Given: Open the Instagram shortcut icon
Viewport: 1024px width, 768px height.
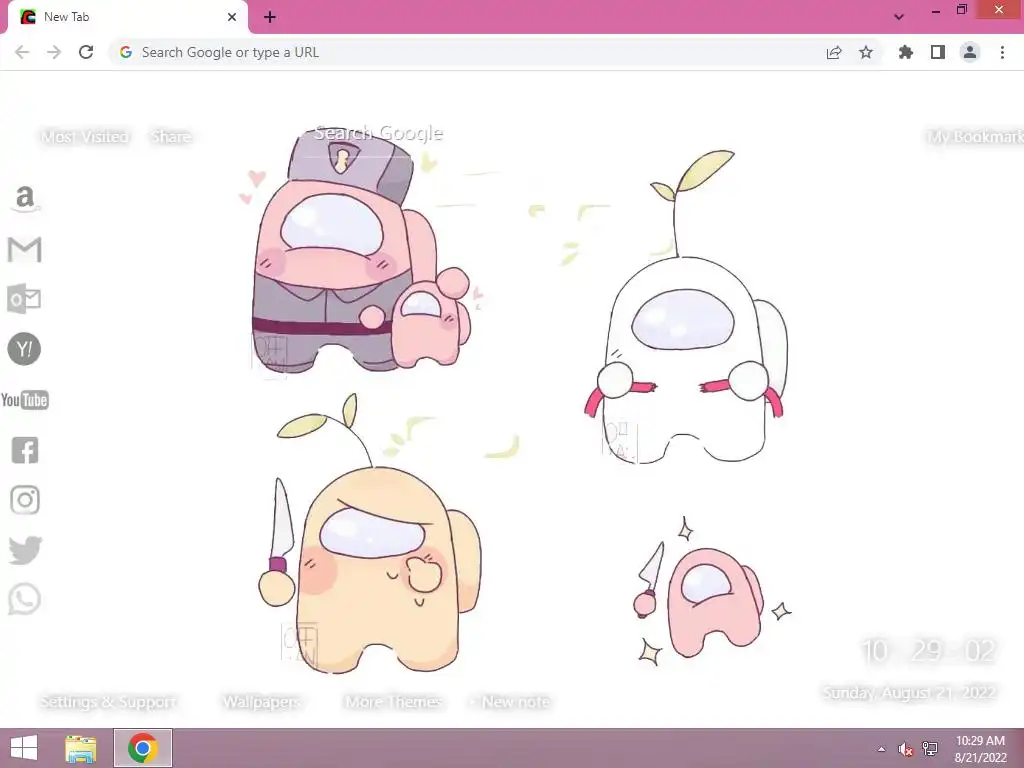Looking at the screenshot, I should 25,500.
